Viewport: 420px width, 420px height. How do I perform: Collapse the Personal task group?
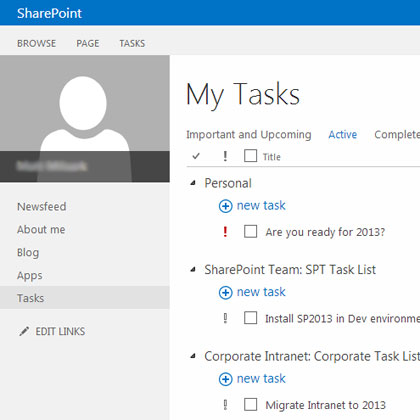coord(193,183)
